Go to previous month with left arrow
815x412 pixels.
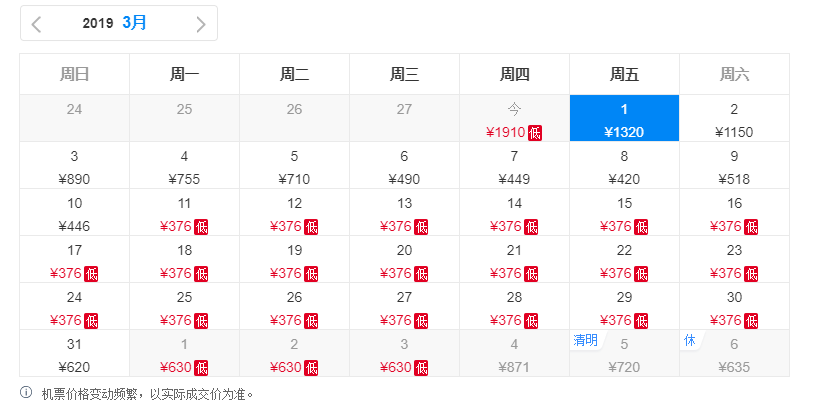[36, 24]
